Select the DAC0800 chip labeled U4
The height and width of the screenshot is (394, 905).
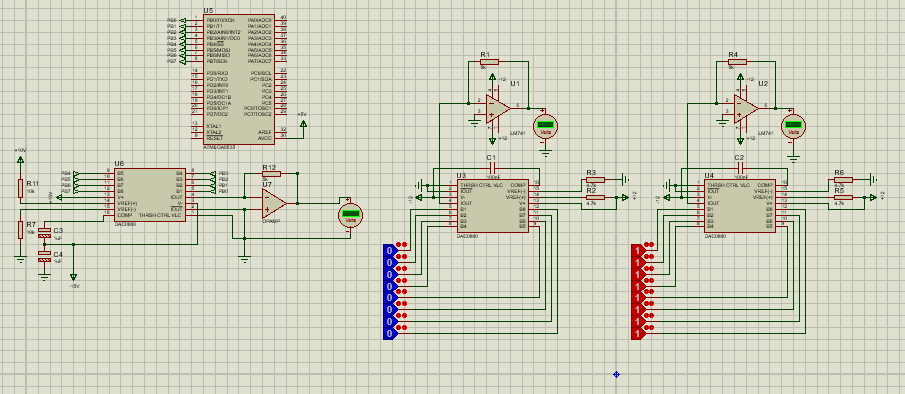(x=740, y=207)
